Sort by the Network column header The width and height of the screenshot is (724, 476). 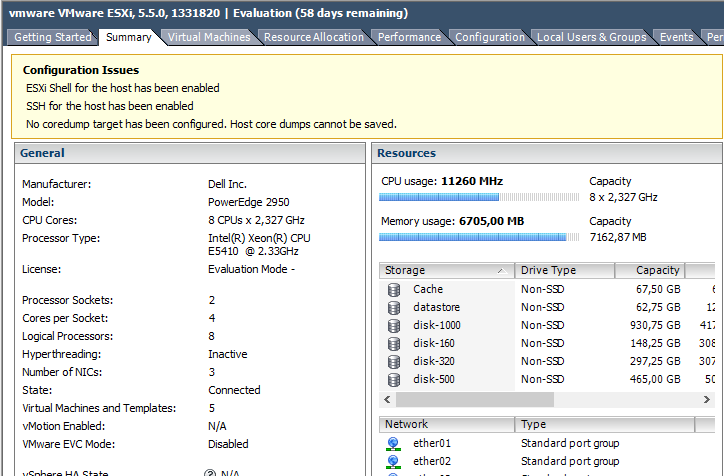[446, 424]
